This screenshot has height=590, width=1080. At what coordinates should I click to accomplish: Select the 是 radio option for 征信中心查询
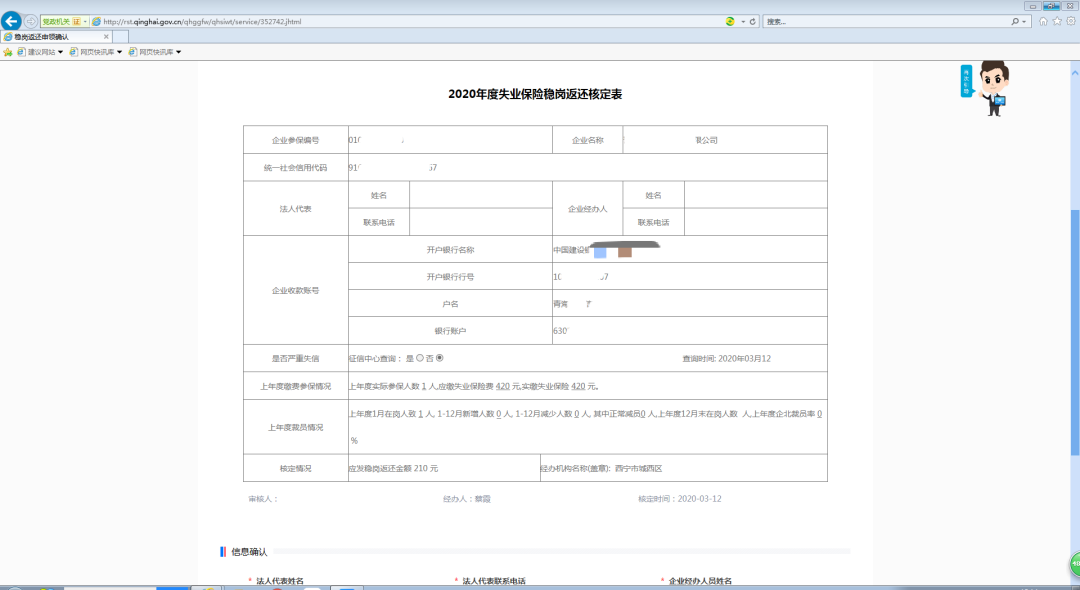coord(420,358)
